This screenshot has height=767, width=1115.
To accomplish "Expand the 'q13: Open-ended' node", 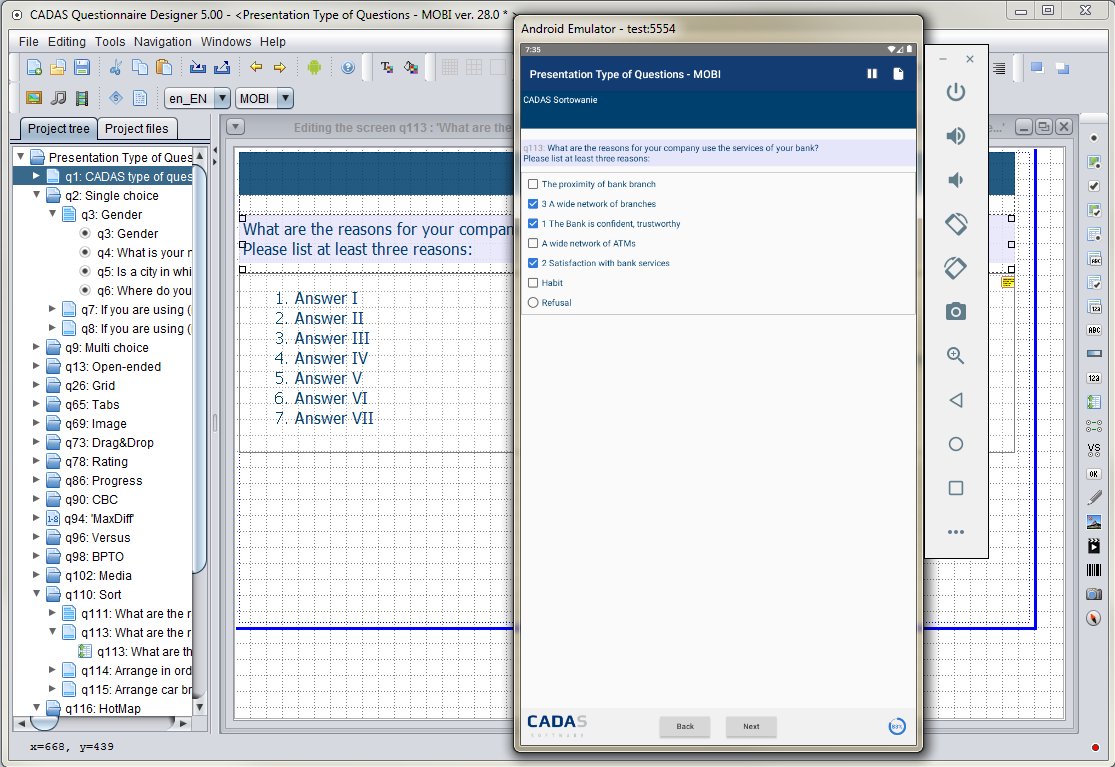I will click(36, 366).
